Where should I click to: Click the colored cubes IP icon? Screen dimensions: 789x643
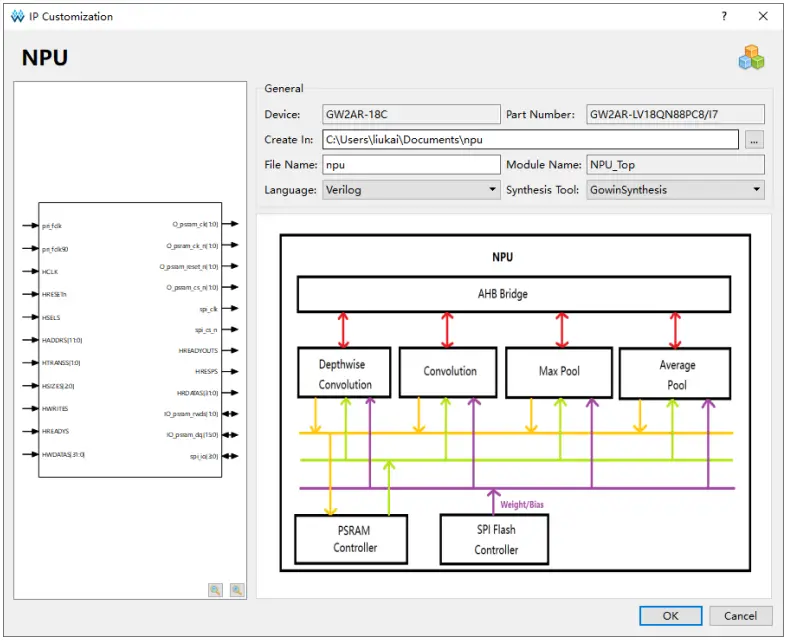pos(751,59)
